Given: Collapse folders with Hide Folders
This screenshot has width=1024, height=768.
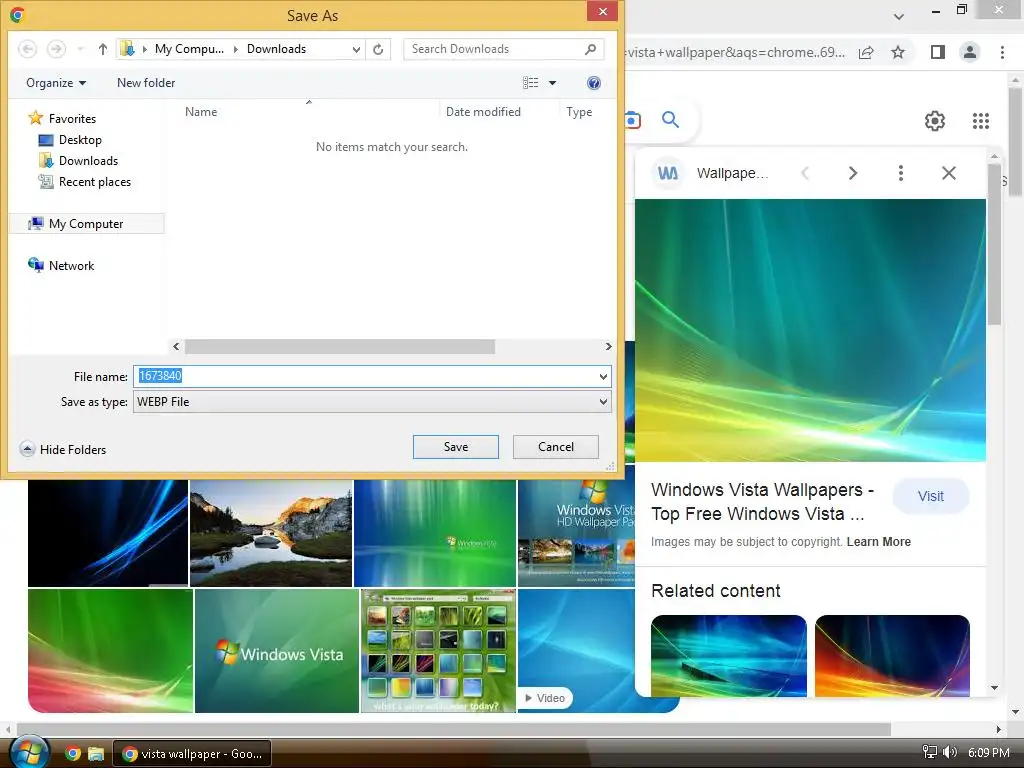Looking at the screenshot, I should pos(63,449).
